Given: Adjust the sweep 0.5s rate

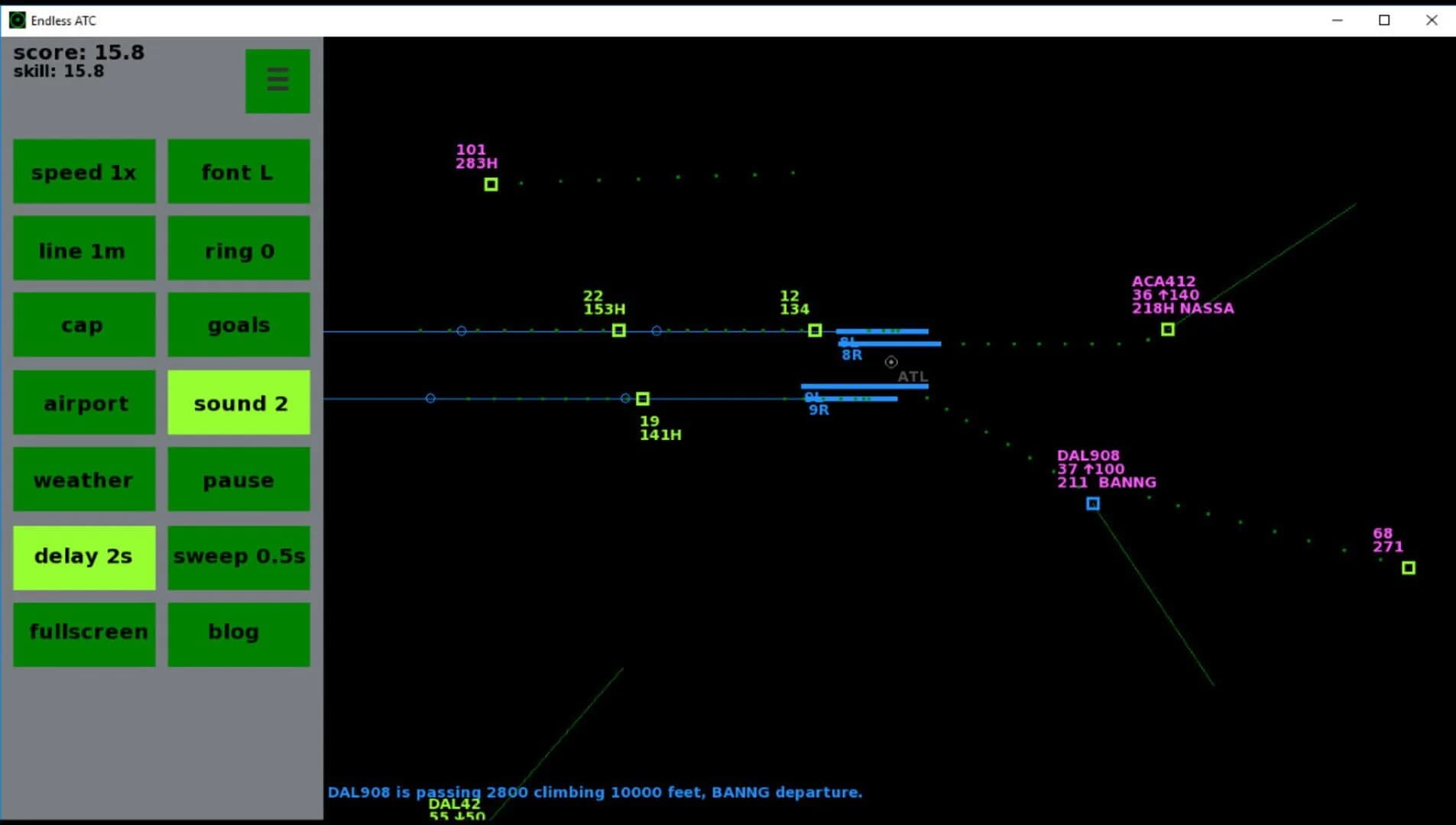Looking at the screenshot, I should [238, 556].
